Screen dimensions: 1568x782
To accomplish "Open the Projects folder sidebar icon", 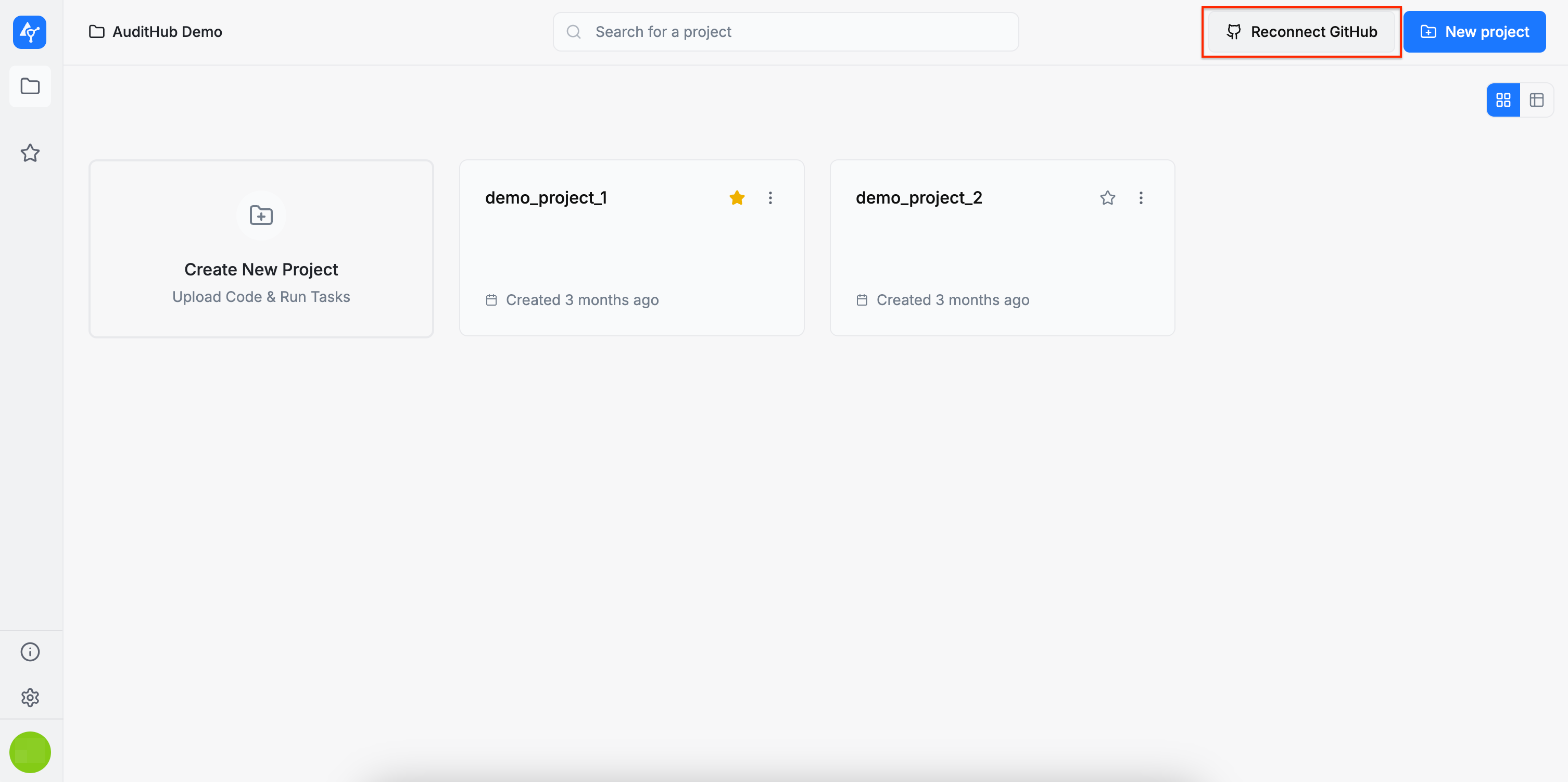I will pyautogui.click(x=30, y=86).
